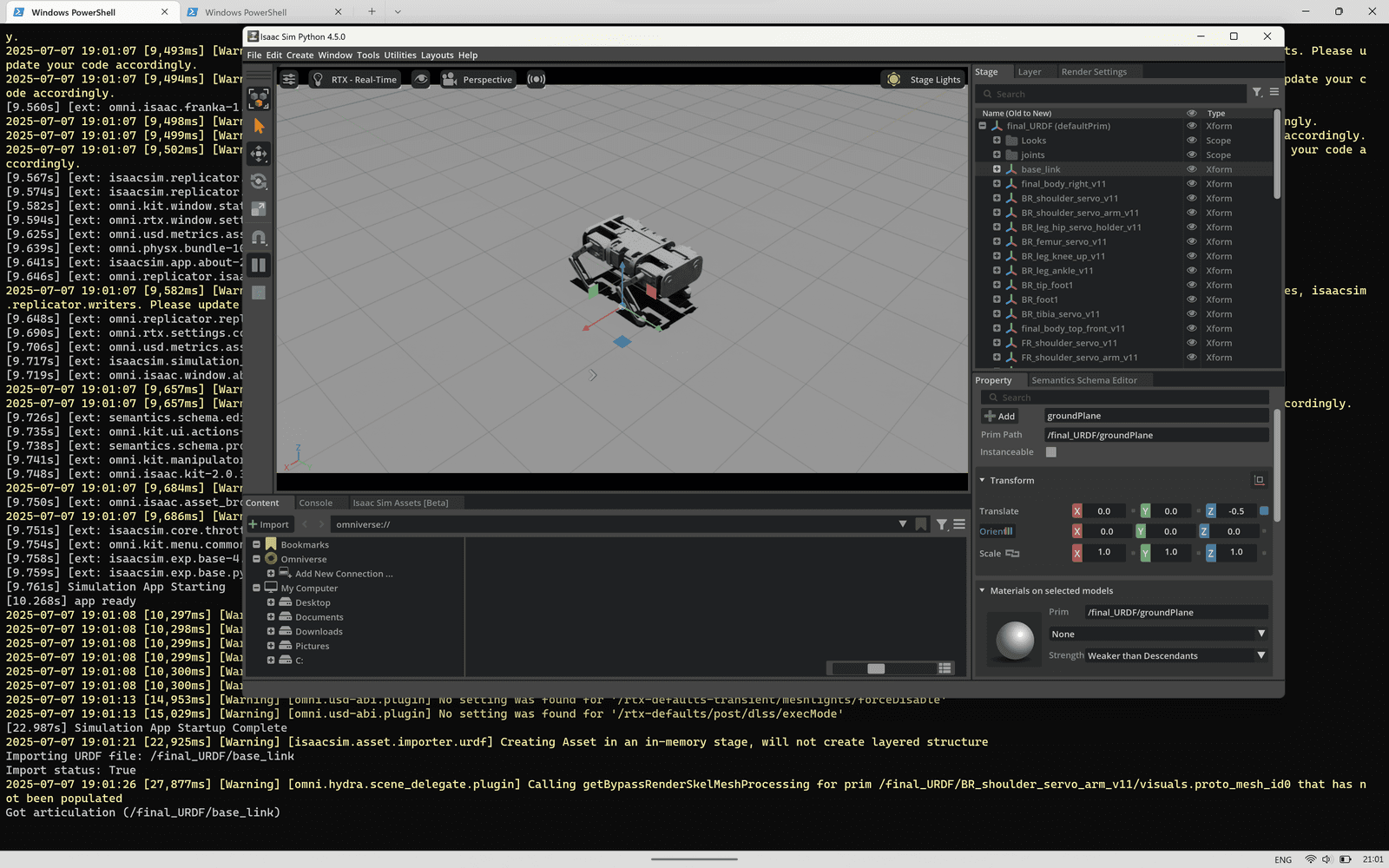Switch to the Console tab
This screenshot has width=1389, height=868.
(x=316, y=503)
